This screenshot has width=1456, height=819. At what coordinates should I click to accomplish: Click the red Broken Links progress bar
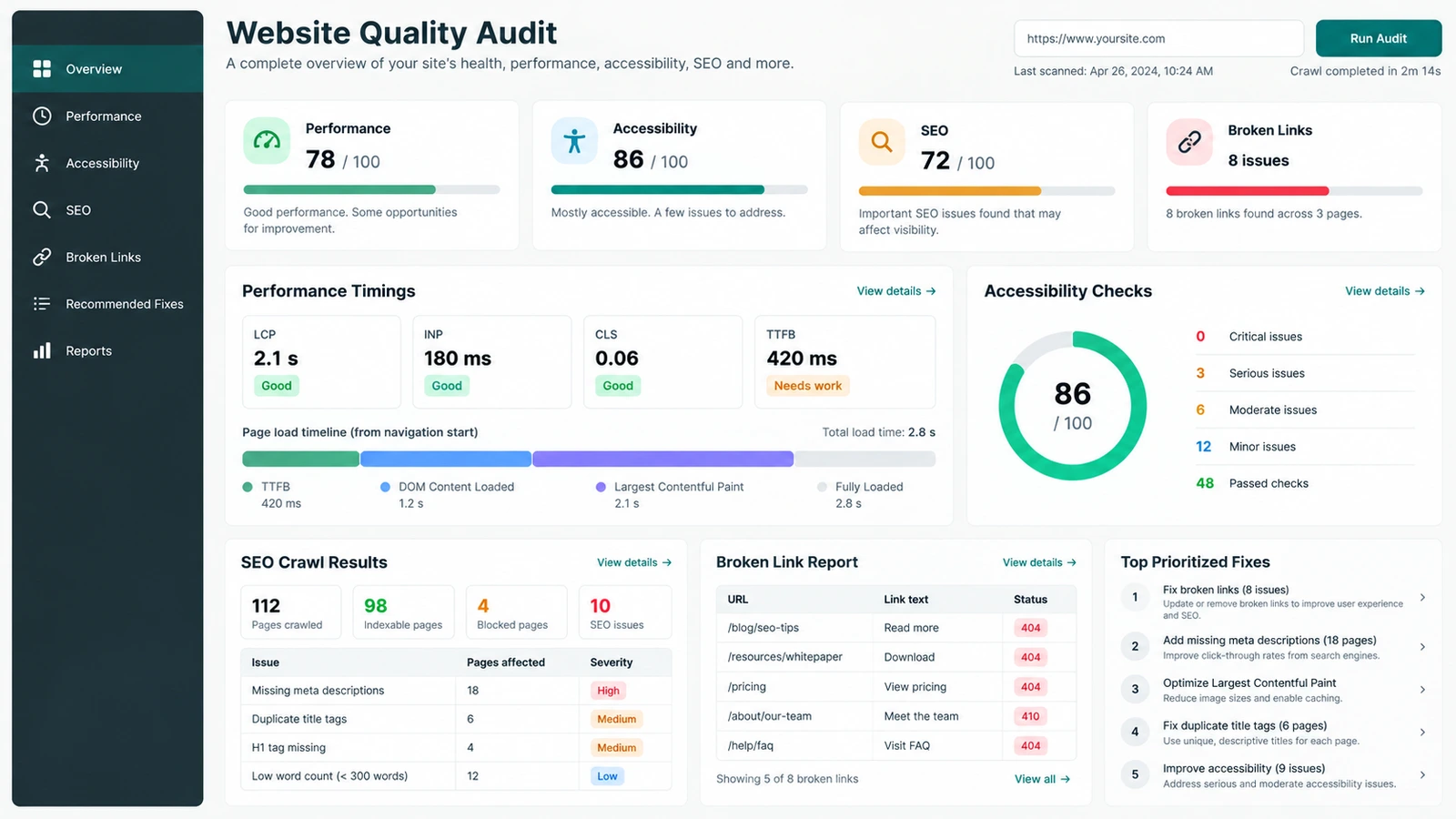[x=1294, y=191]
